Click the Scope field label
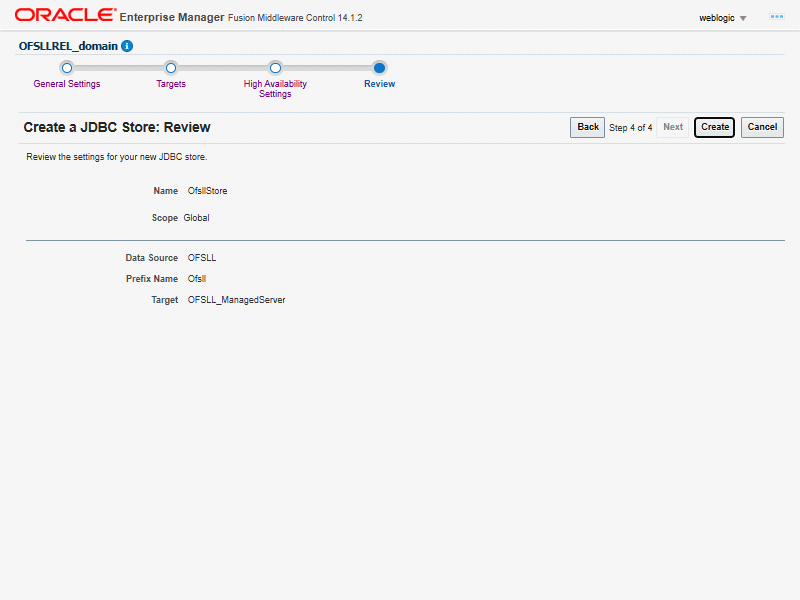Viewport: 800px width, 600px height. [x=164, y=218]
